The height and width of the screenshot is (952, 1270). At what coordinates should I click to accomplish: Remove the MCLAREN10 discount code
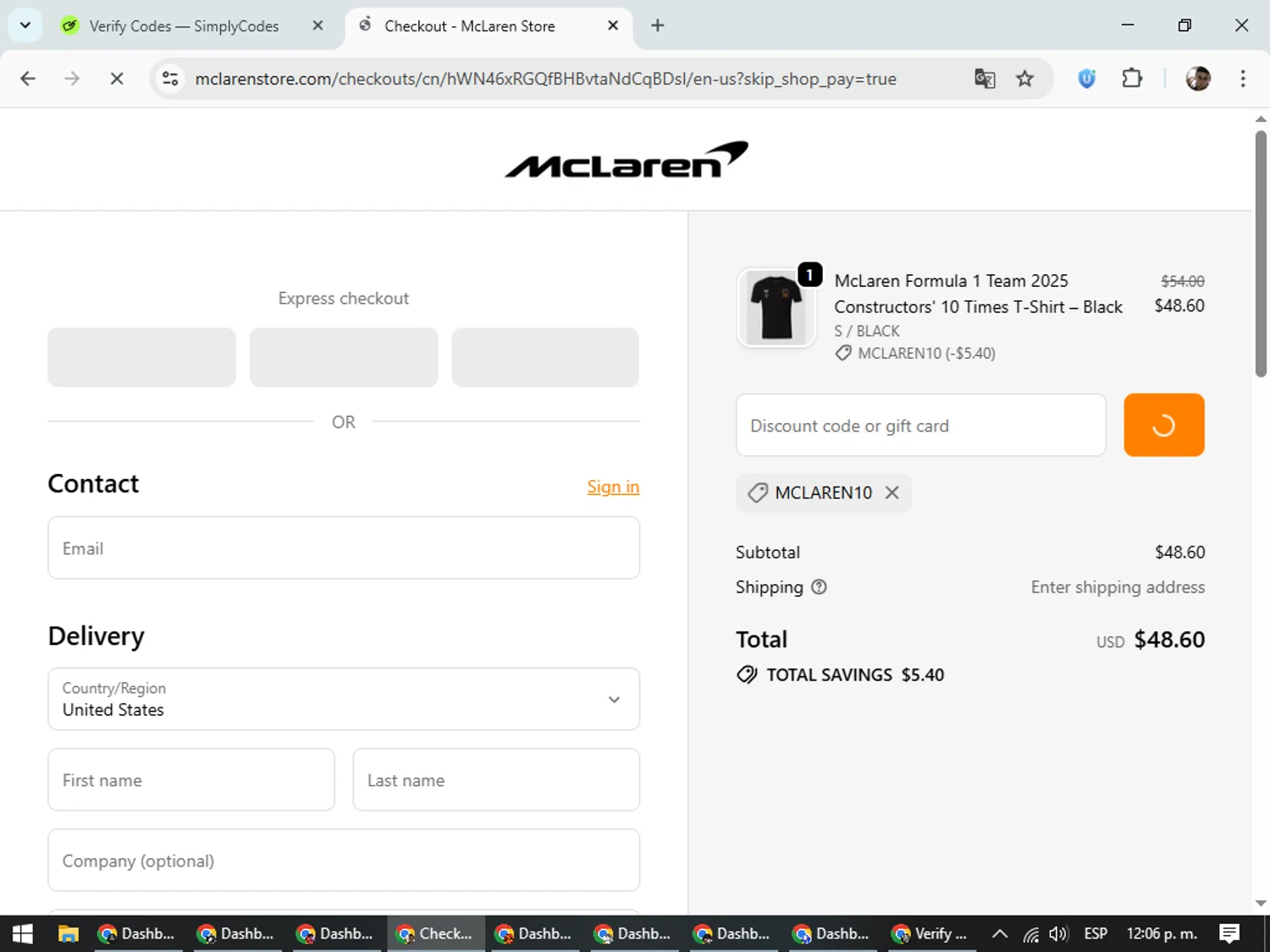(892, 493)
